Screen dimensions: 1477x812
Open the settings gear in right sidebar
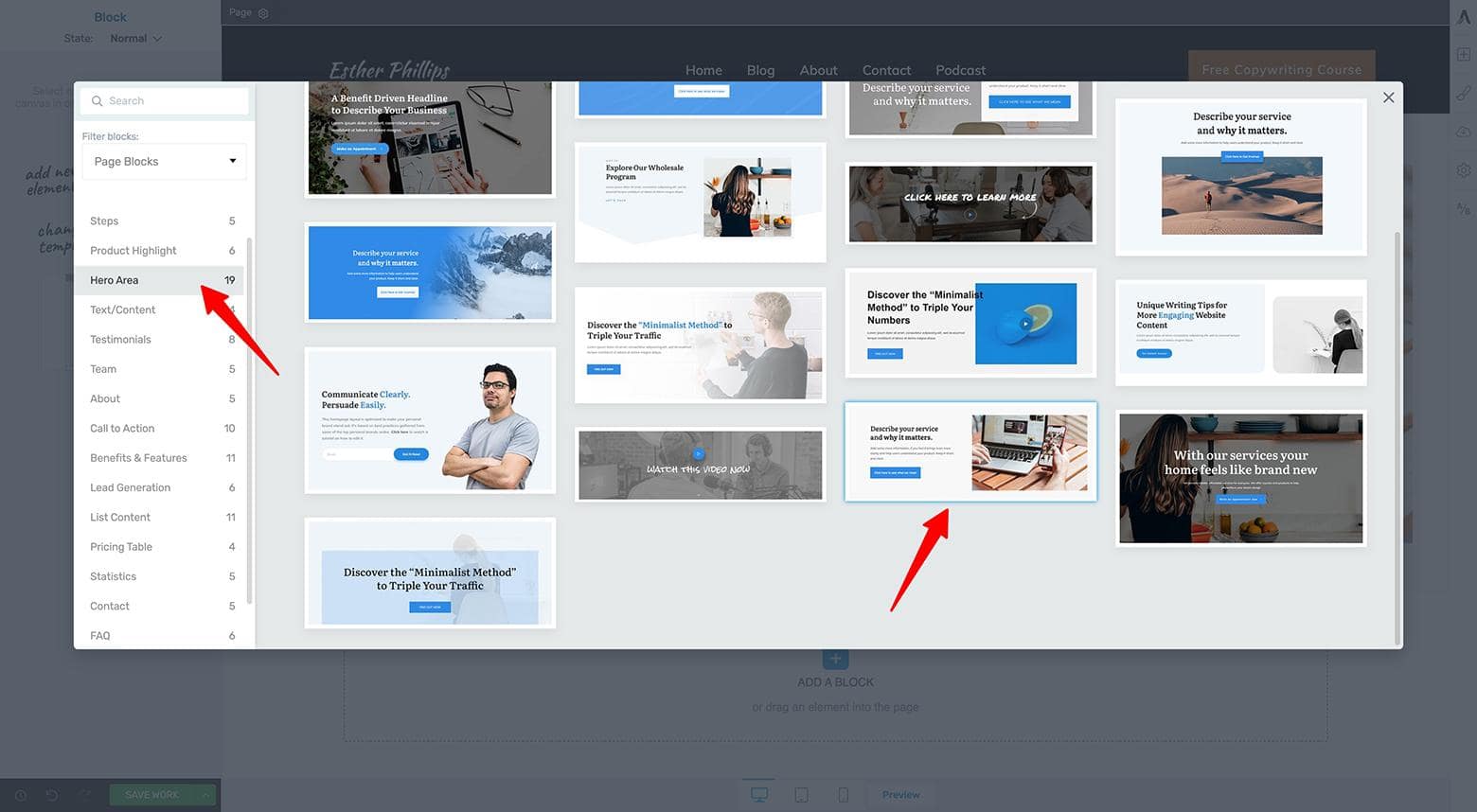pyautogui.click(x=1464, y=170)
